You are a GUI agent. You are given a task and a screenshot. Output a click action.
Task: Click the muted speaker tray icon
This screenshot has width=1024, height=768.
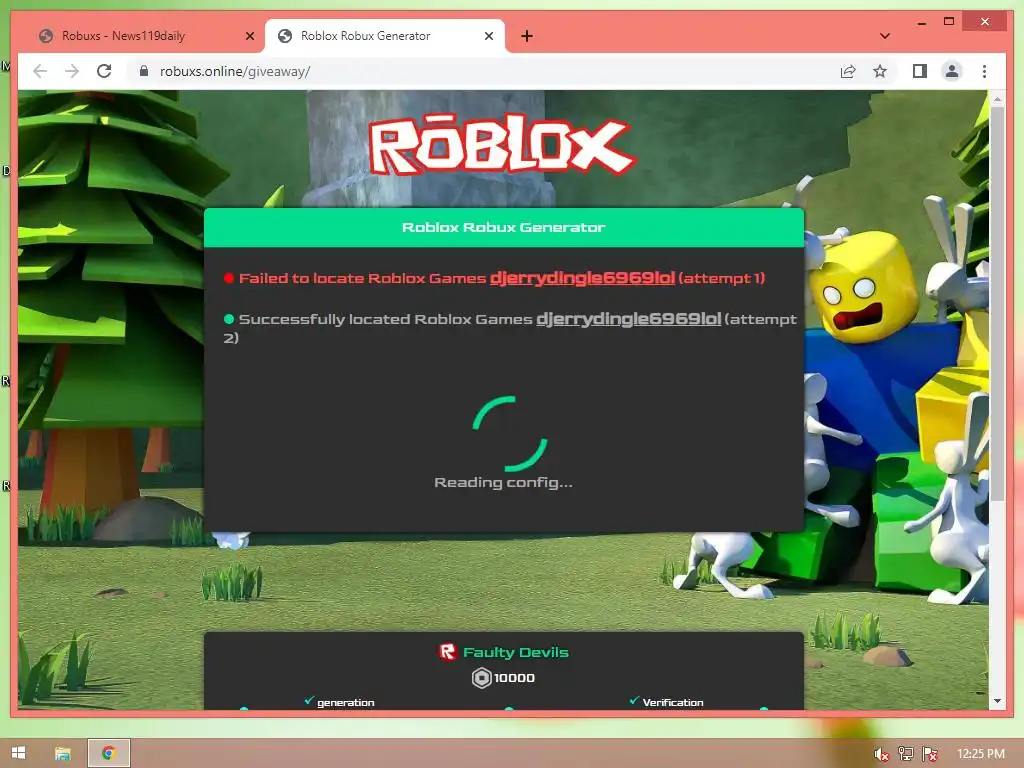point(881,754)
